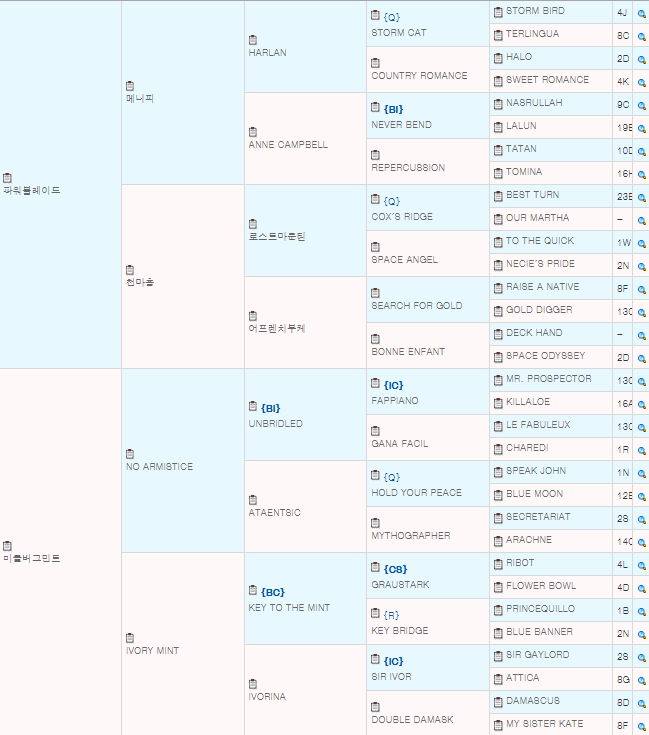Click the clipboard icon beside STORM BIRD

tap(498, 12)
